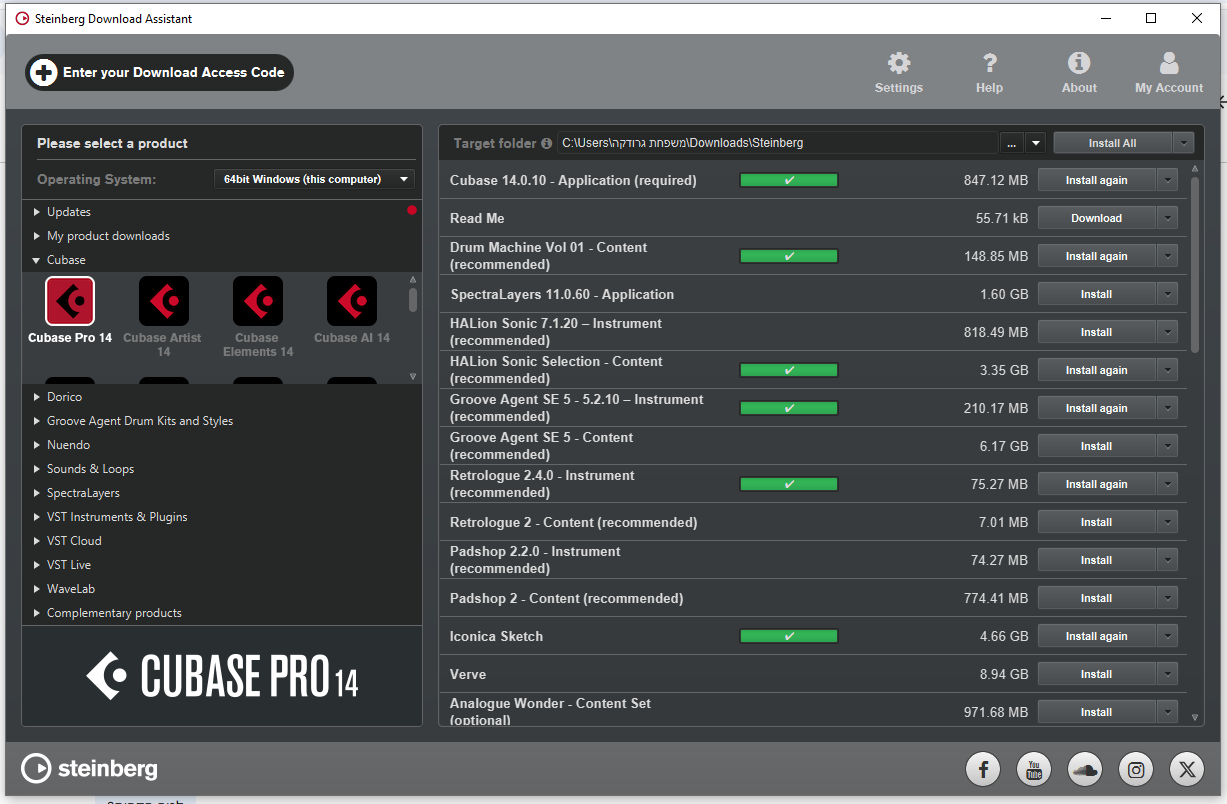The width and height of the screenshot is (1227, 804).
Task: Expand the SpectraLayers category
Action: click(37, 493)
